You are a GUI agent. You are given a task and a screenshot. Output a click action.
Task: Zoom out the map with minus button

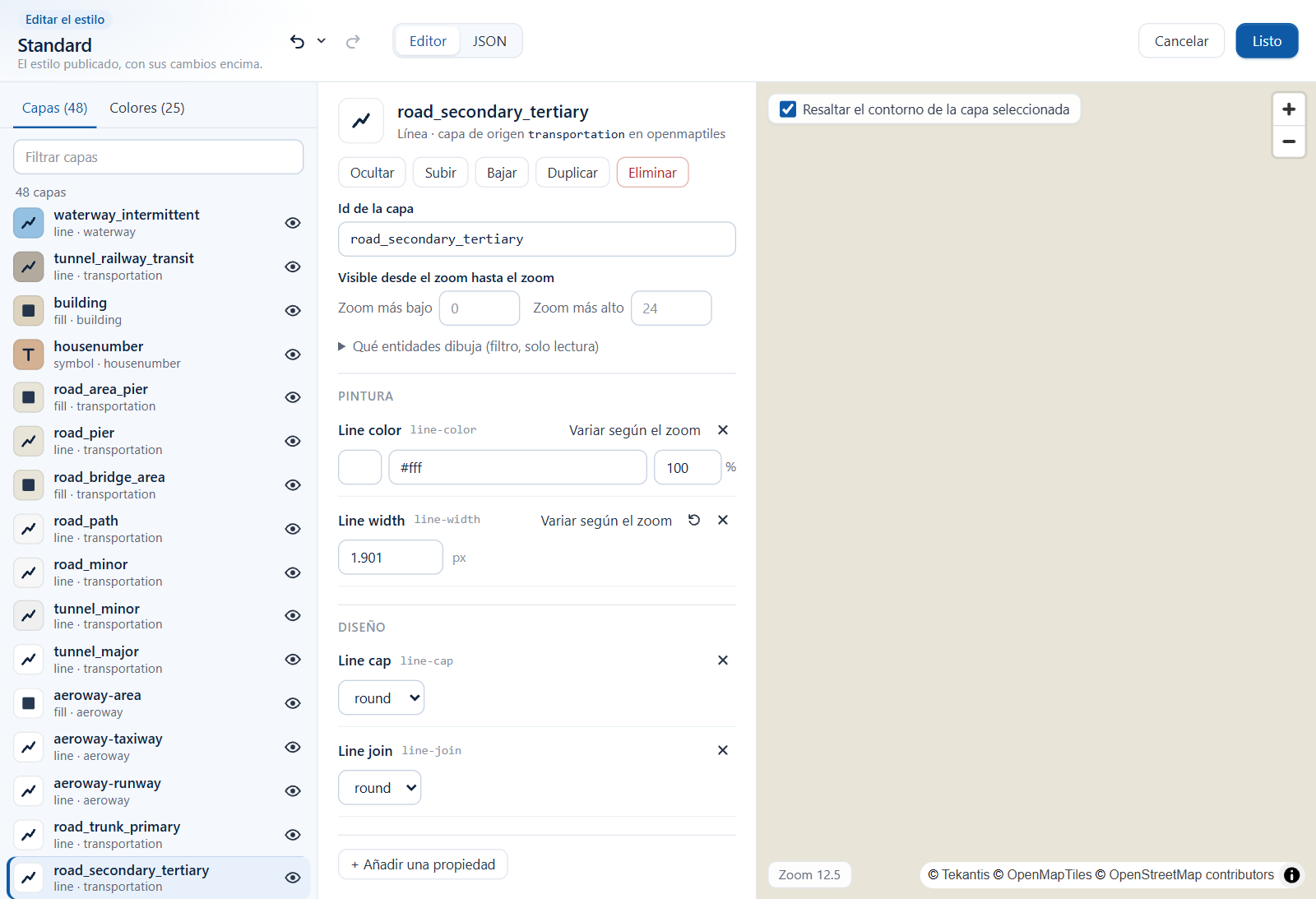tap(1289, 141)
